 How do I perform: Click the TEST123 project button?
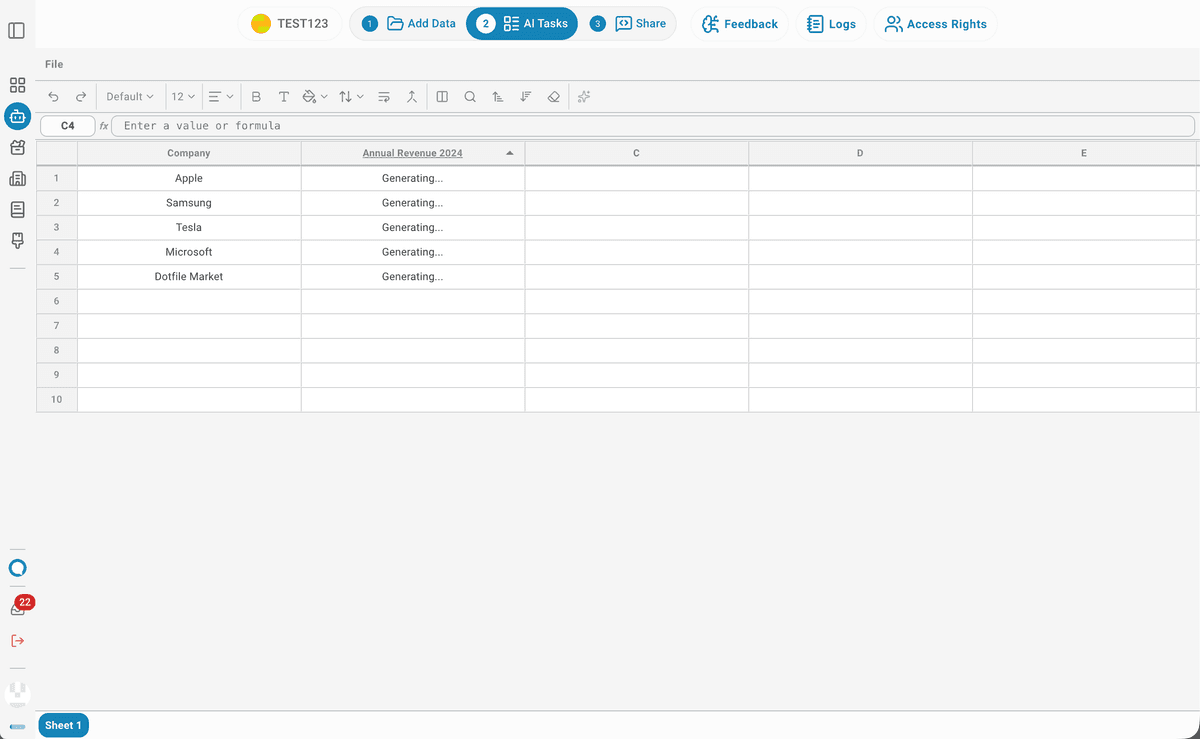click(290, 24)
